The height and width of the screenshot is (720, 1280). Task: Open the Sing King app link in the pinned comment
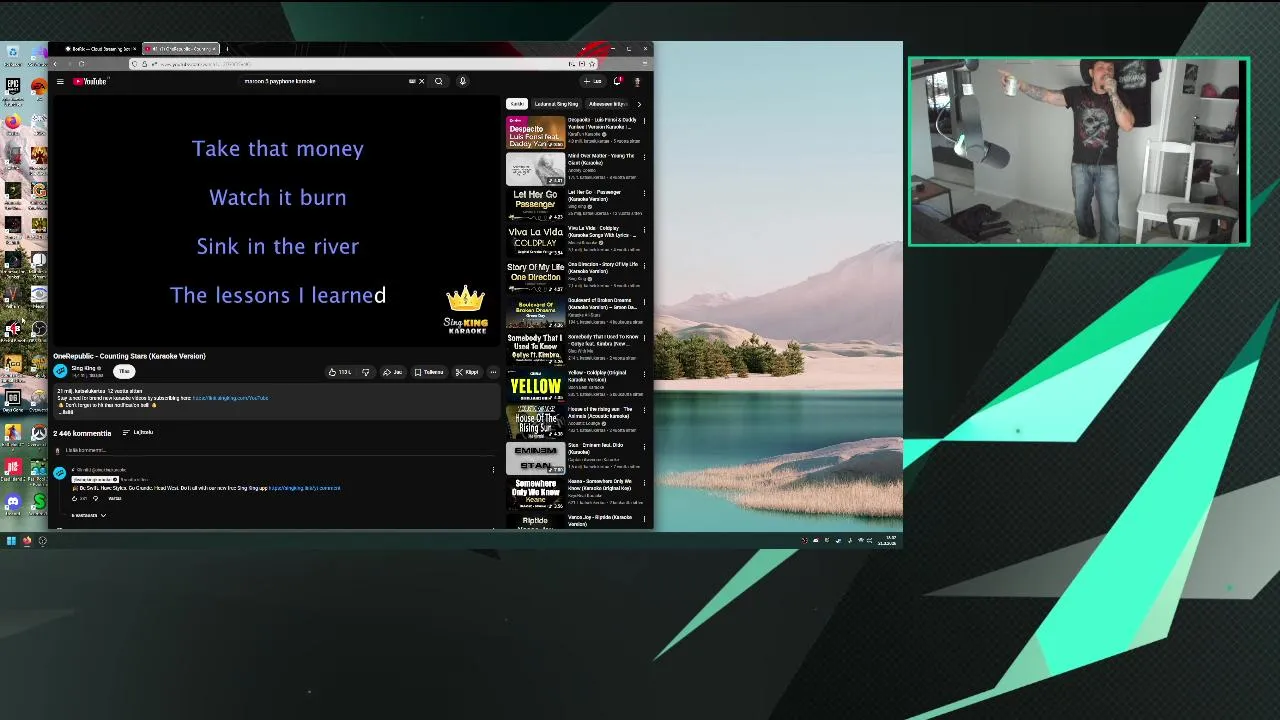(x=304, y=488)
